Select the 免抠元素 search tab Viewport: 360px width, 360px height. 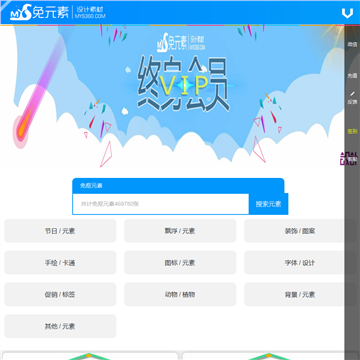point(91,186)
